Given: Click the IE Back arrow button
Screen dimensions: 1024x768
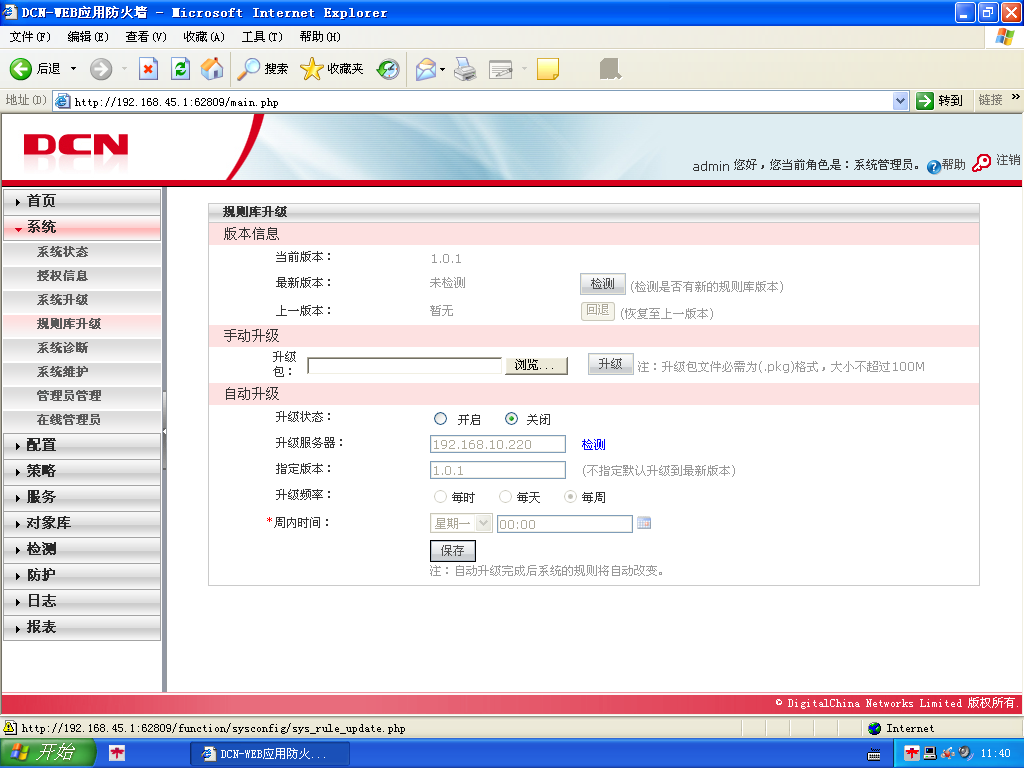Looking at the screenshot, I should tap(21, 69).
